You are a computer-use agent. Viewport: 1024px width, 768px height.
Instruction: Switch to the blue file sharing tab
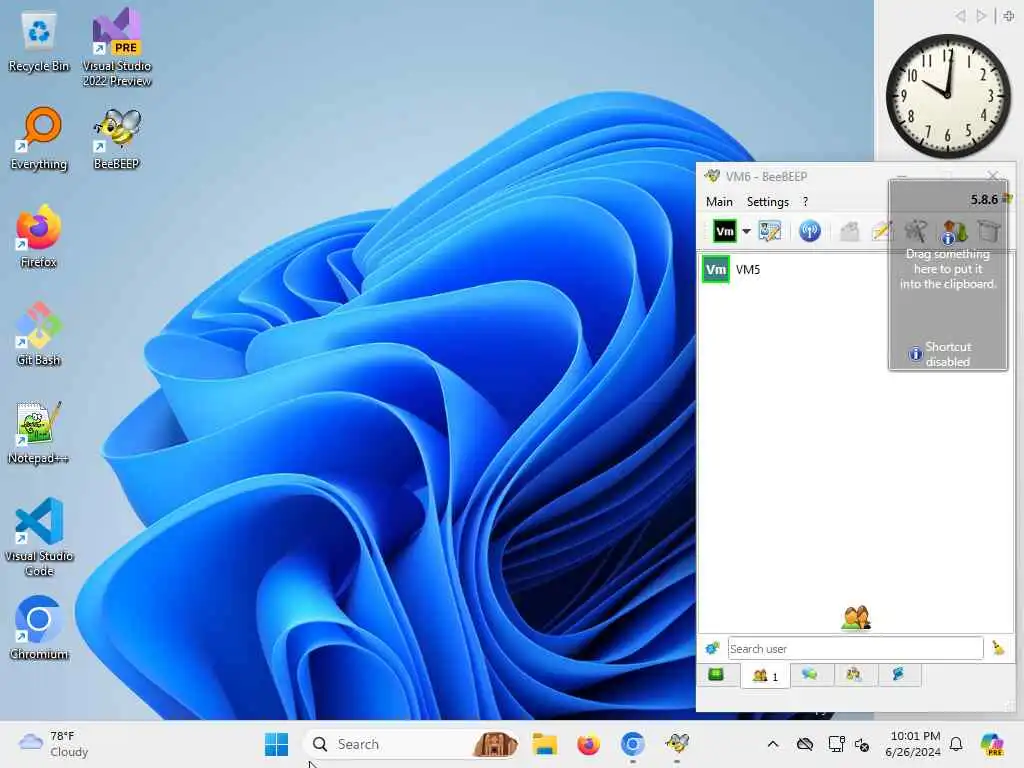[x=899, y=675]
